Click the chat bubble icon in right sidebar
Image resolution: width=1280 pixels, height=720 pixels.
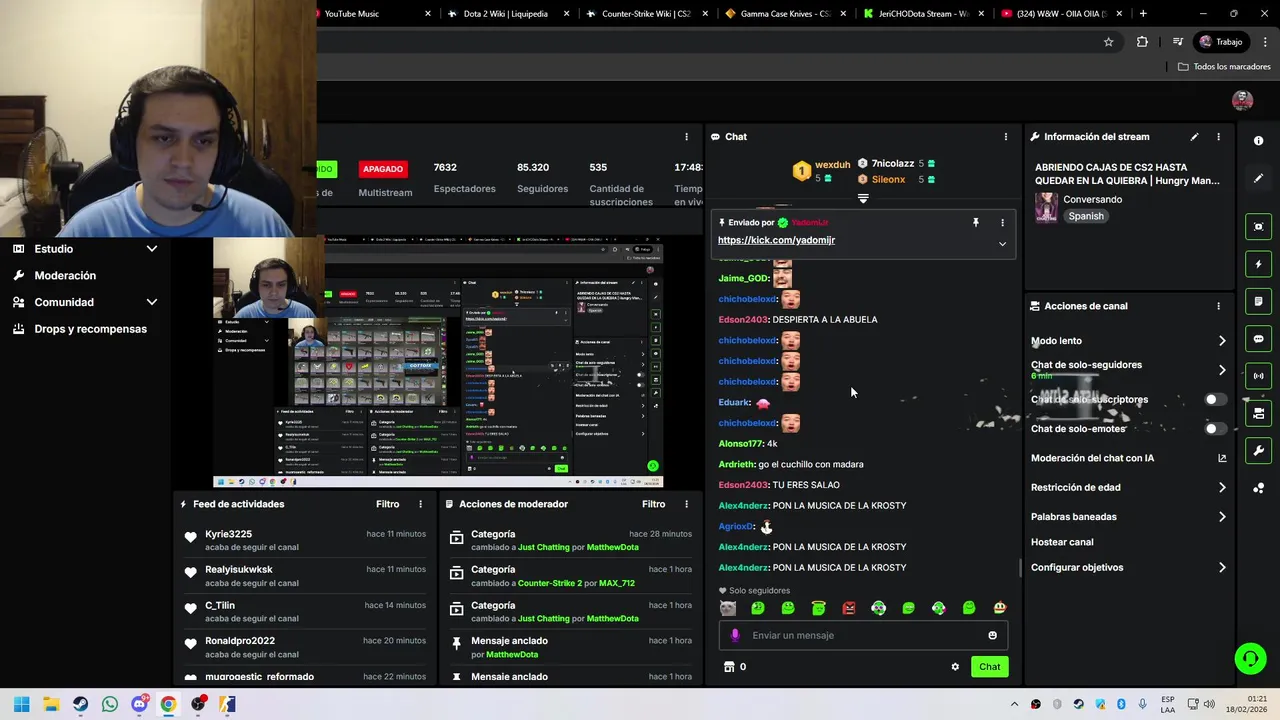(1258, 339)
